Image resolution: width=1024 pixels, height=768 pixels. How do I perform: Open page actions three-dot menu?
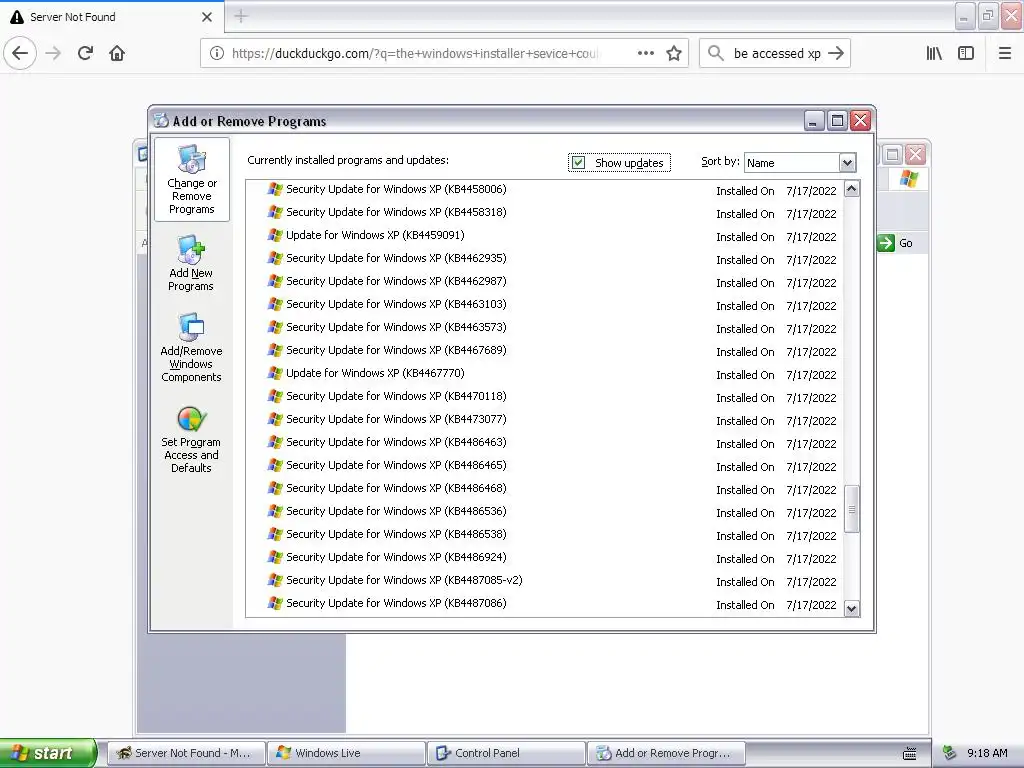(x=646, y=54)
